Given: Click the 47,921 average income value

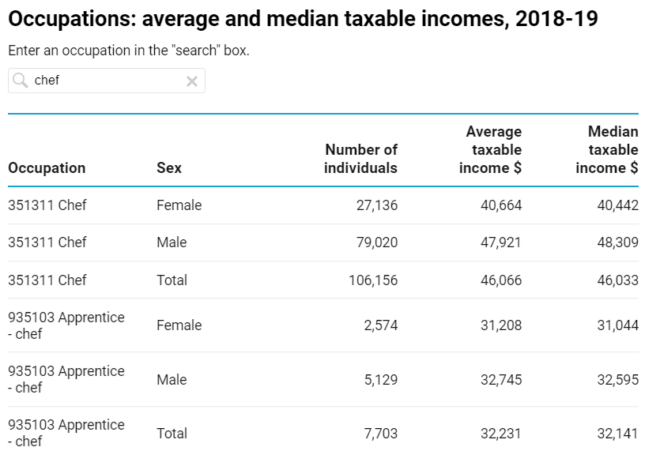Looking at the screenshot, I should click(x=500, y=243).
